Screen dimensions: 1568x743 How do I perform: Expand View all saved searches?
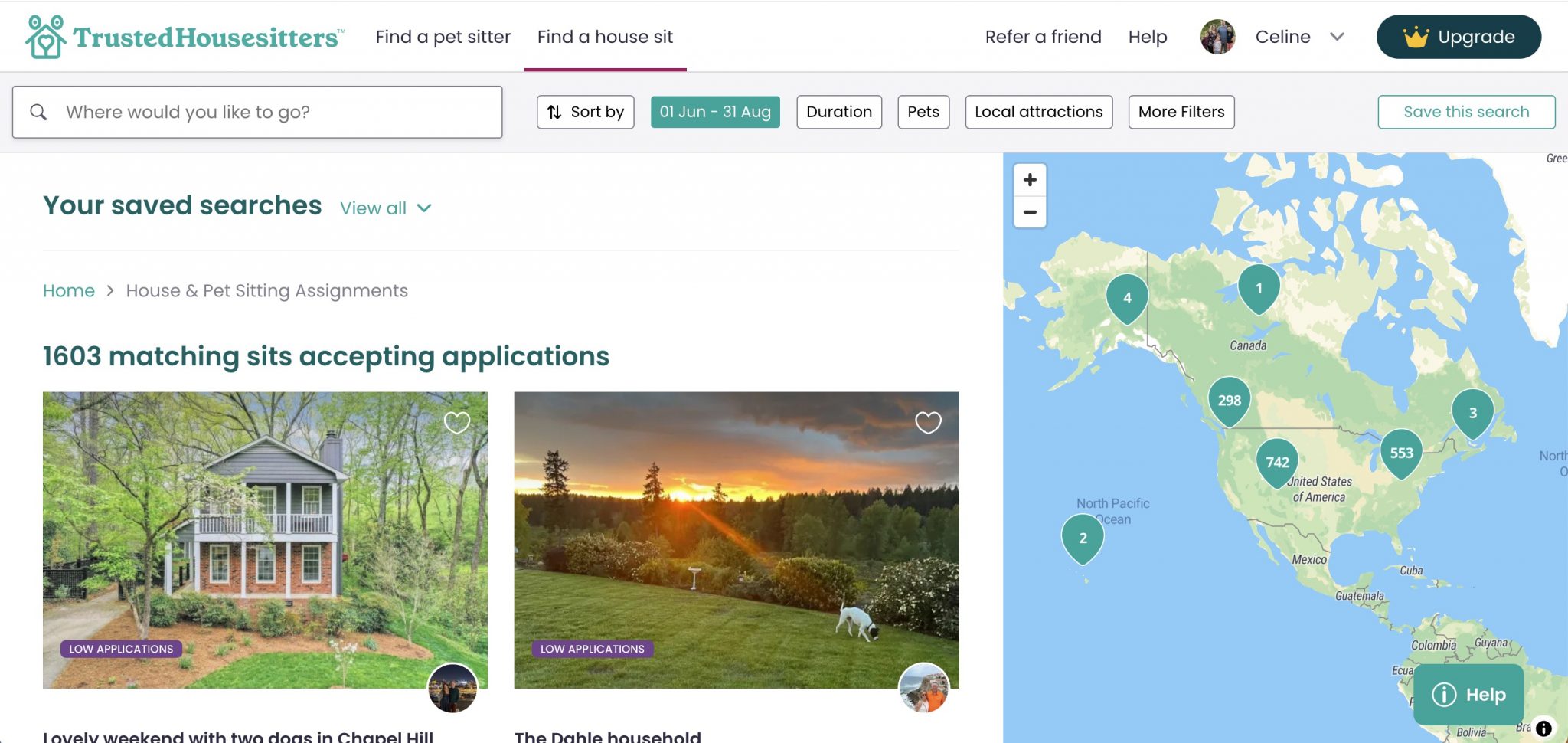(386, 208)
